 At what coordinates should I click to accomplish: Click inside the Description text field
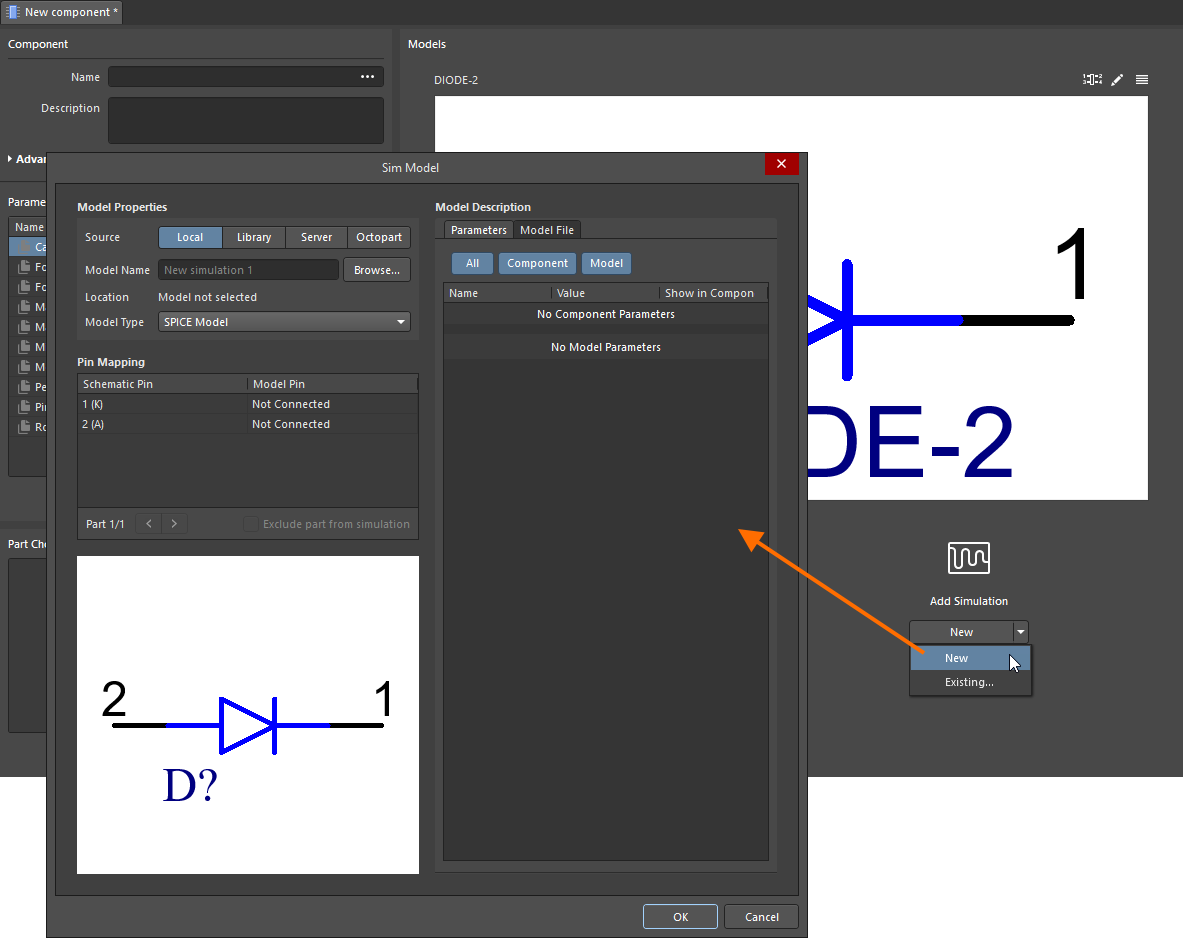click(x=246, y=120)
